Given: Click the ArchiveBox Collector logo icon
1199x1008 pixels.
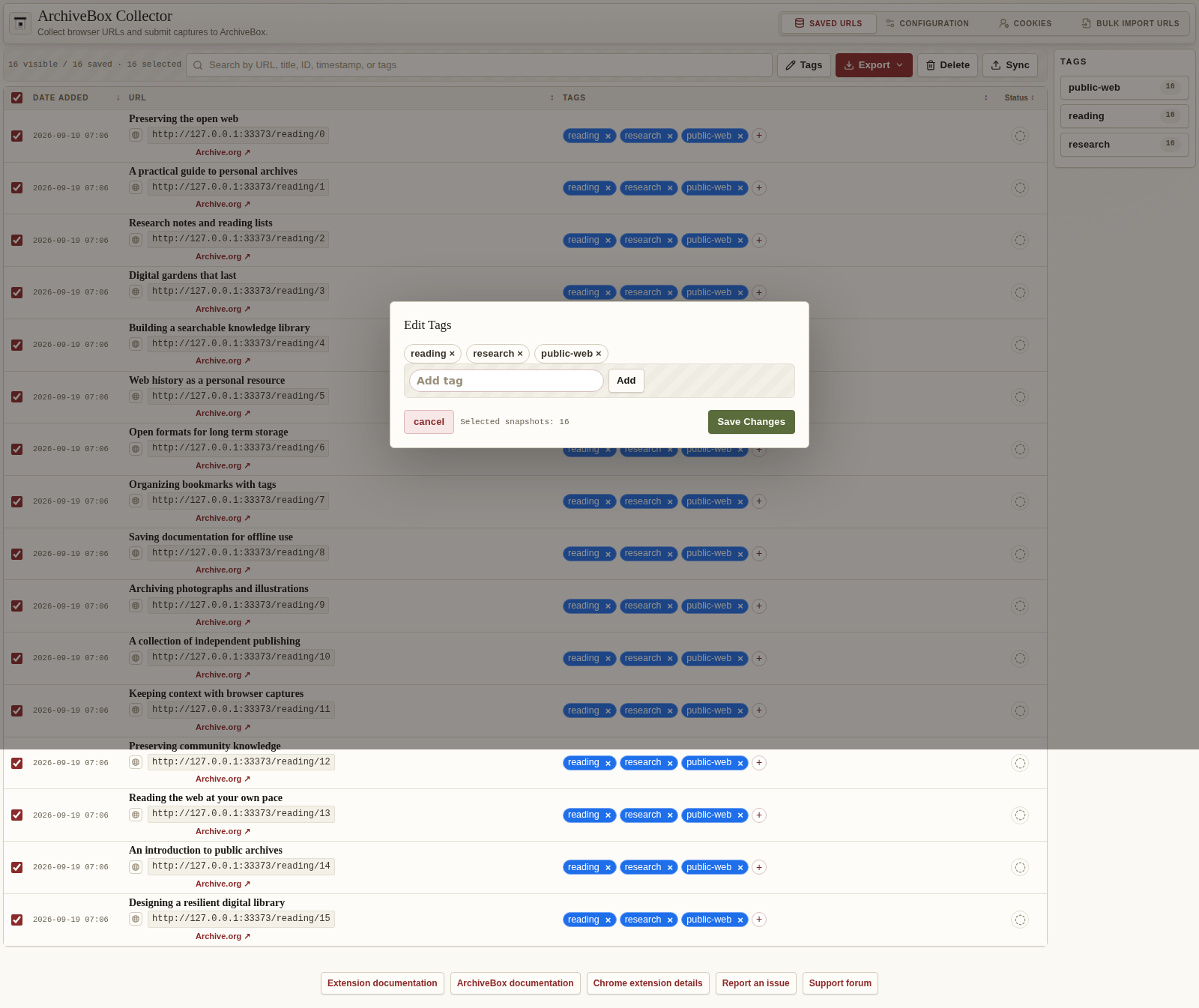Looking at the screenshot, I should 20,23.
